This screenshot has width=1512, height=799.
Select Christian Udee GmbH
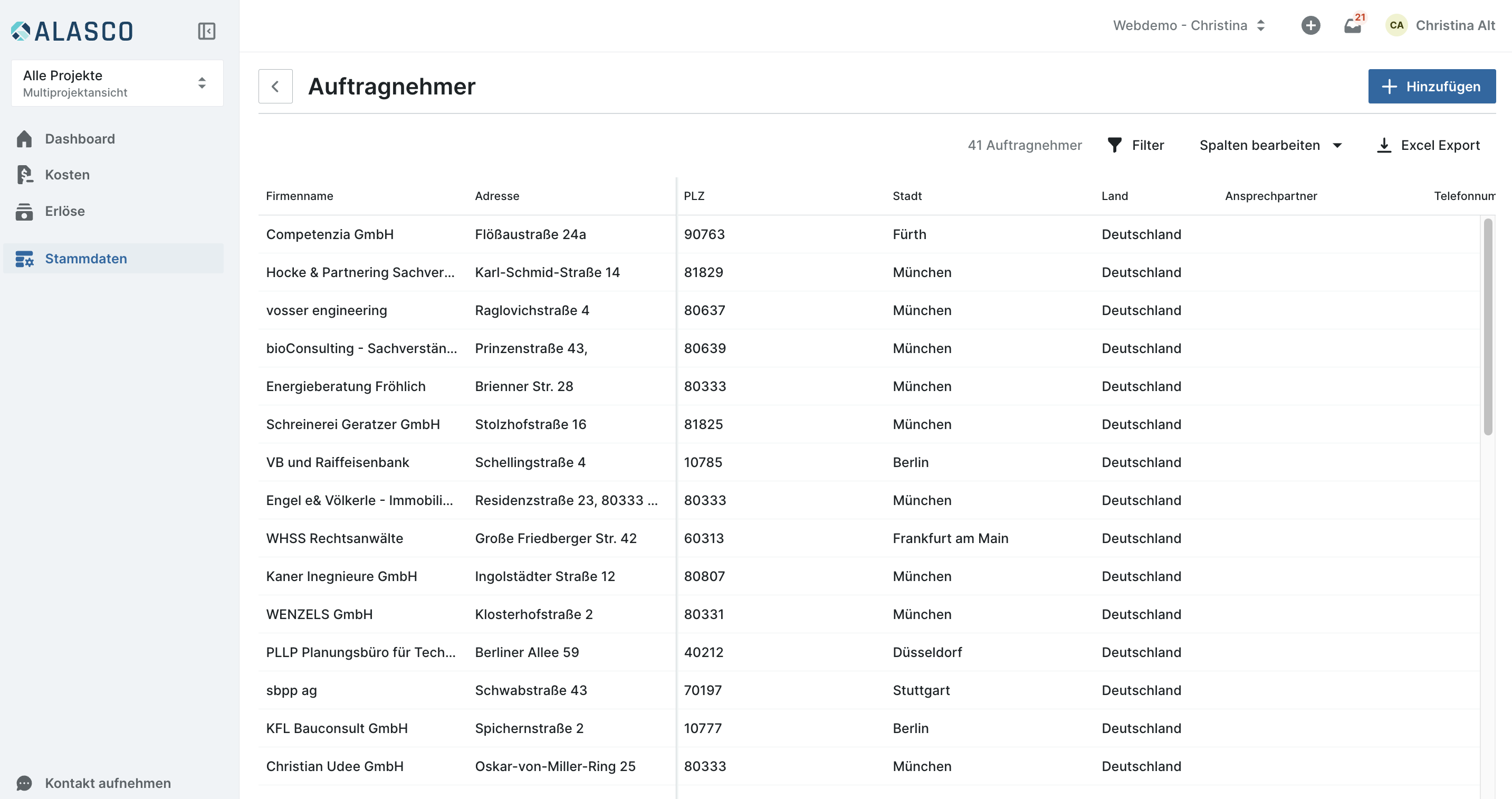coord(334,767)
